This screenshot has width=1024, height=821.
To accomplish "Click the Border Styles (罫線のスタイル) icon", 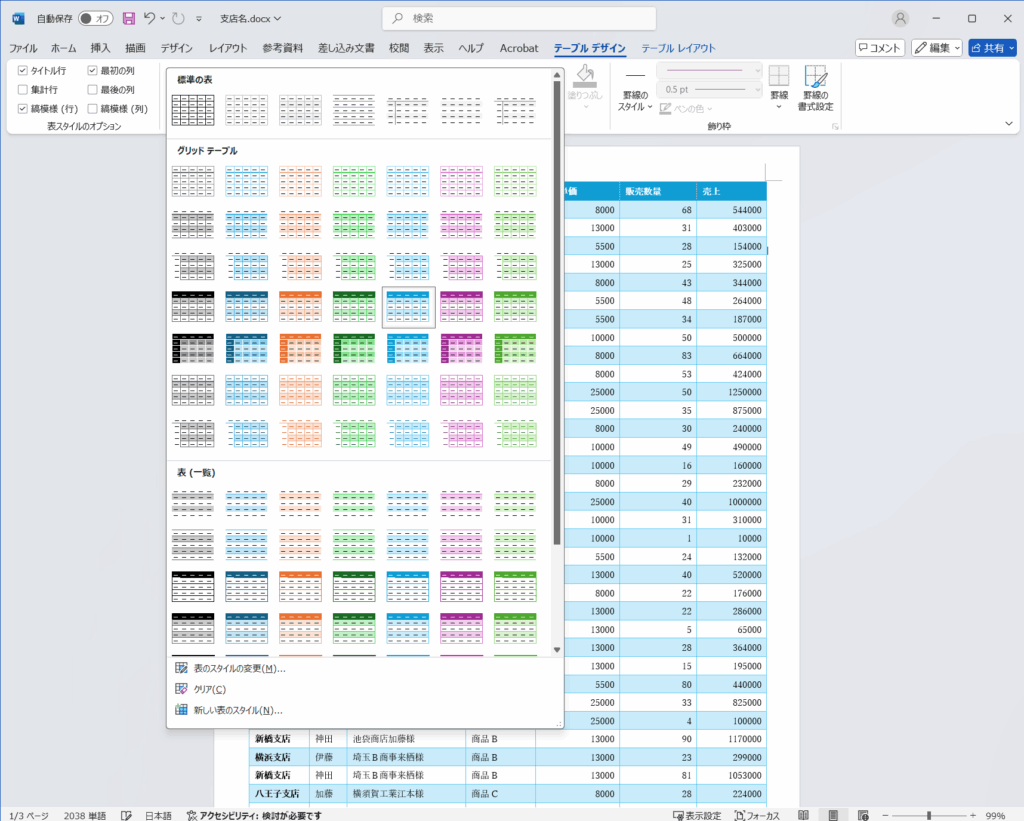I will tap(635, 88).
